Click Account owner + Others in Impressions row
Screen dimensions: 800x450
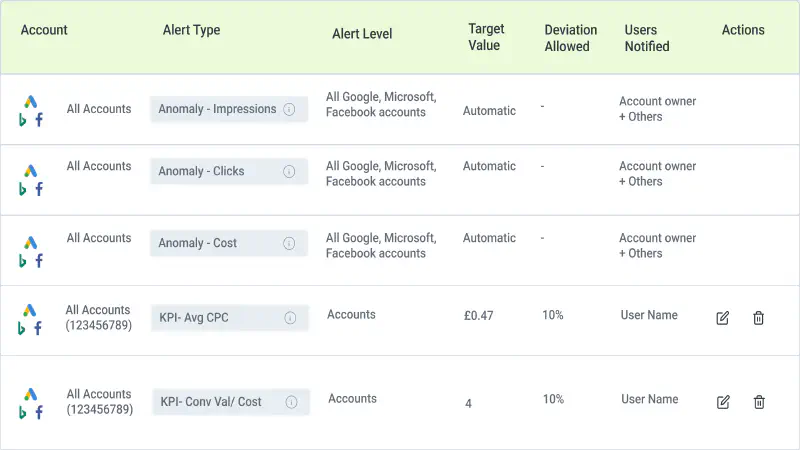(x=657, y=109)
